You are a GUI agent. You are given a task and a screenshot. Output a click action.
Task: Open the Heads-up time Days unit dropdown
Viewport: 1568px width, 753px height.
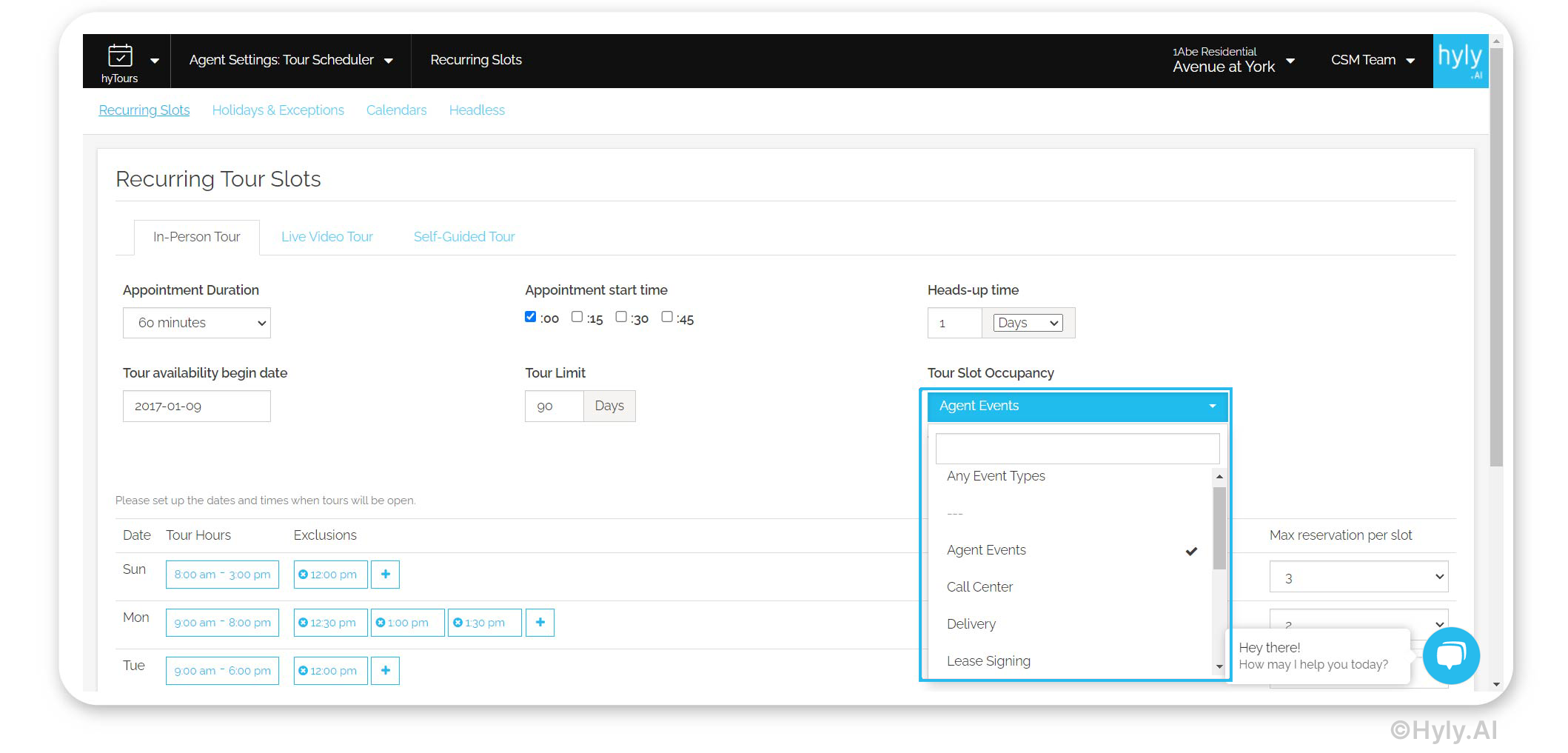pos(1028,323)
